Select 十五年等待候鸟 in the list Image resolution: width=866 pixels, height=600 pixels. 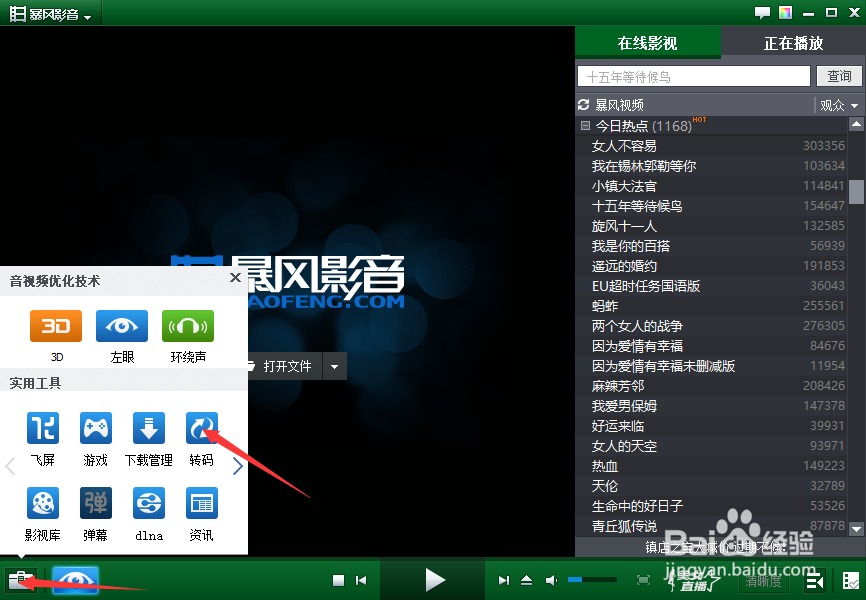[x=711, y=206]
